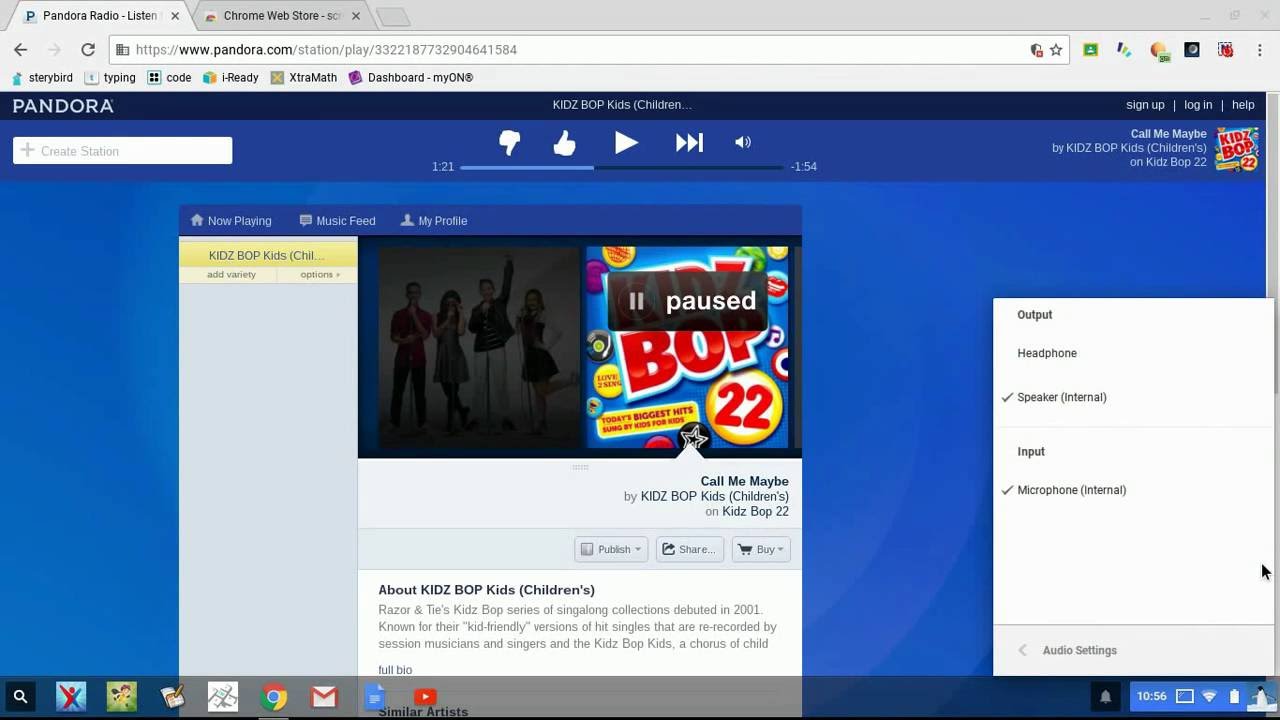Resume playback with the play button
Image resolution: width=1280 pixels, height=720 pixels.
tap(626, 143)
